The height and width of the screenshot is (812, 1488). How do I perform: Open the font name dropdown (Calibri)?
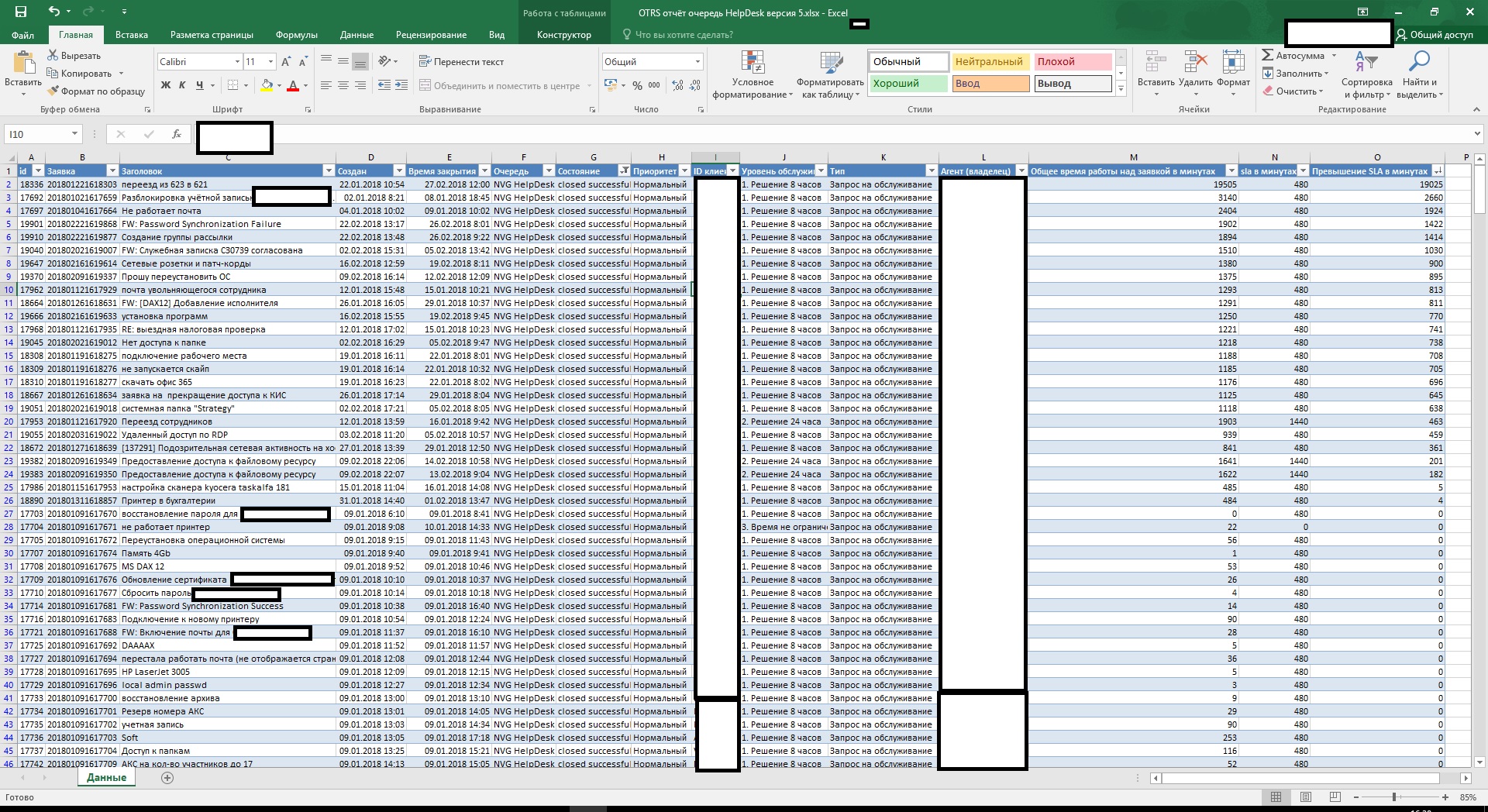point(237,61)
